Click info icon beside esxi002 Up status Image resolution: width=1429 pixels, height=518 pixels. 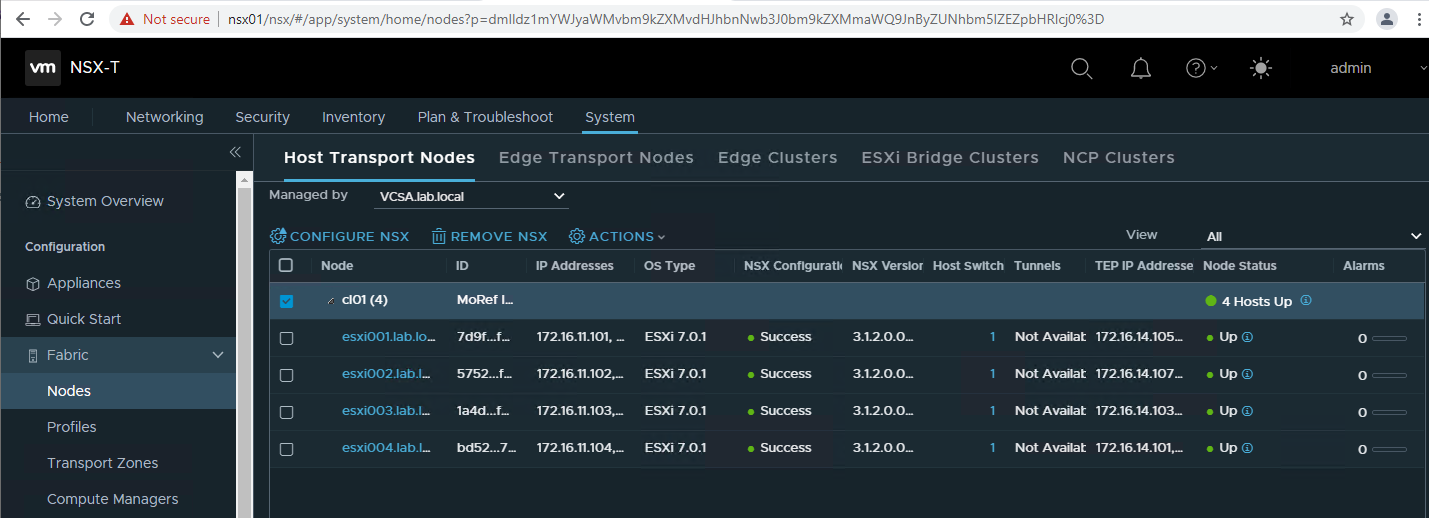(x=1247, y=374)
